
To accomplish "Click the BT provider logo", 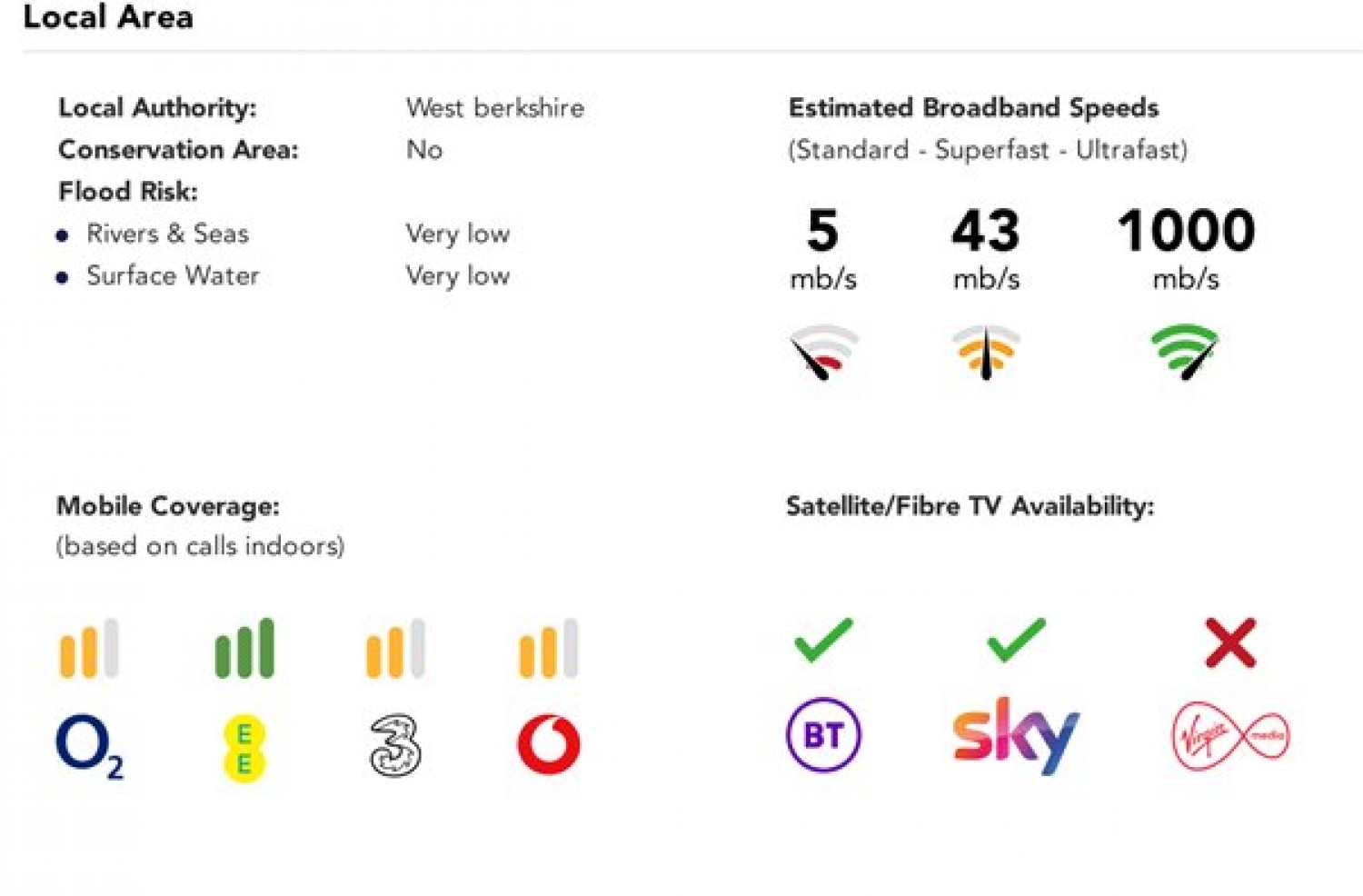I will (x=823, y=734).
